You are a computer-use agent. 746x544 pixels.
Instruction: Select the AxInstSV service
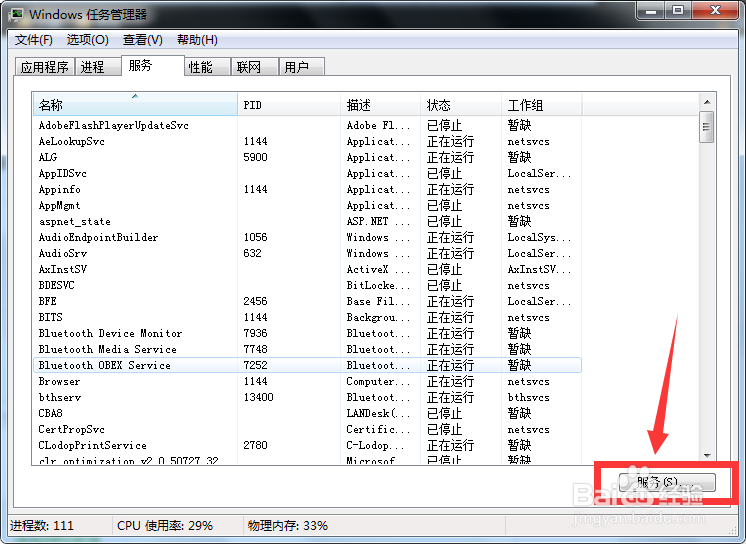click(307, 269)
